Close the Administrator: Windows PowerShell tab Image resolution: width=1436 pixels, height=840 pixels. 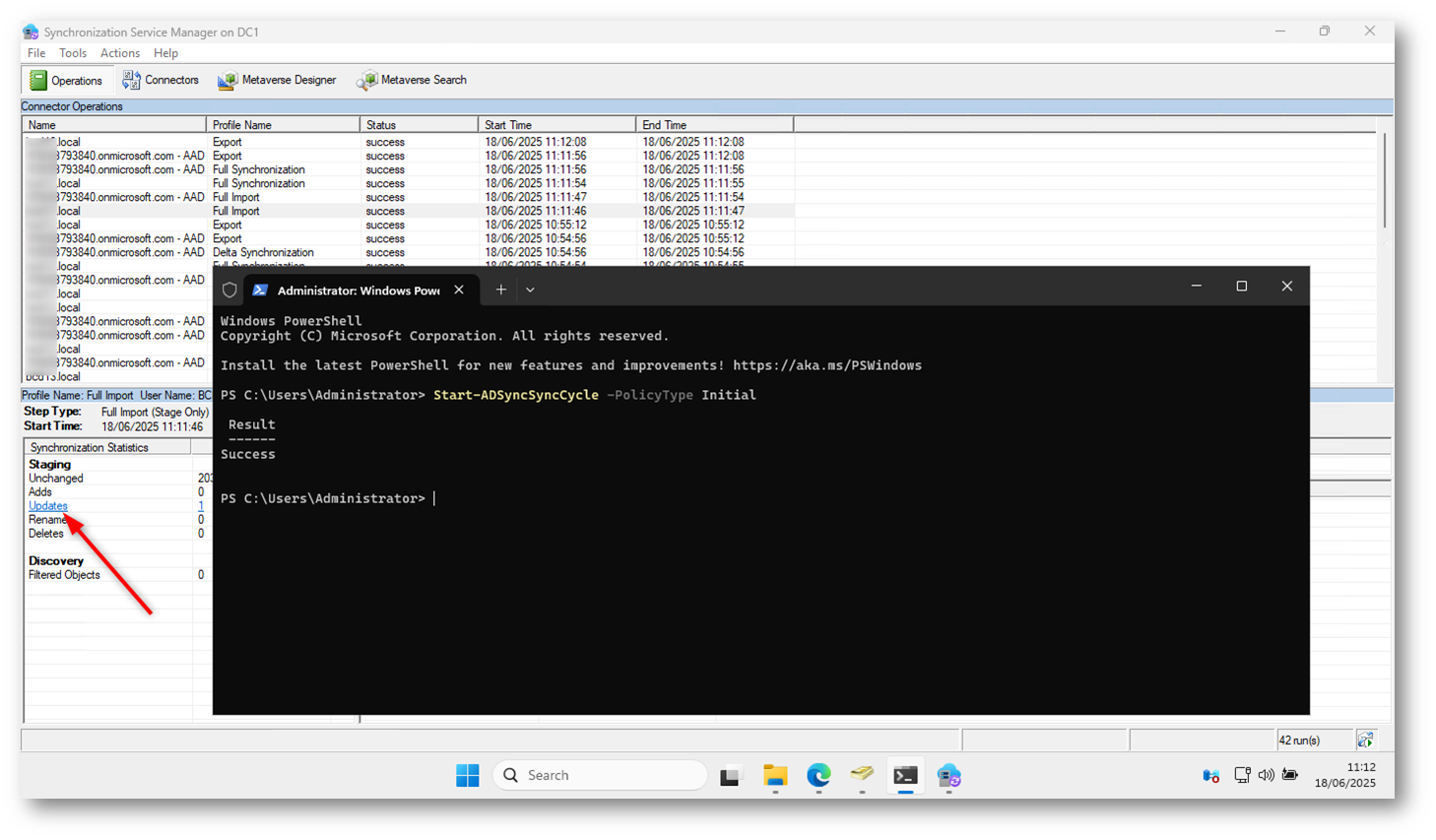[x=459, y=290]
